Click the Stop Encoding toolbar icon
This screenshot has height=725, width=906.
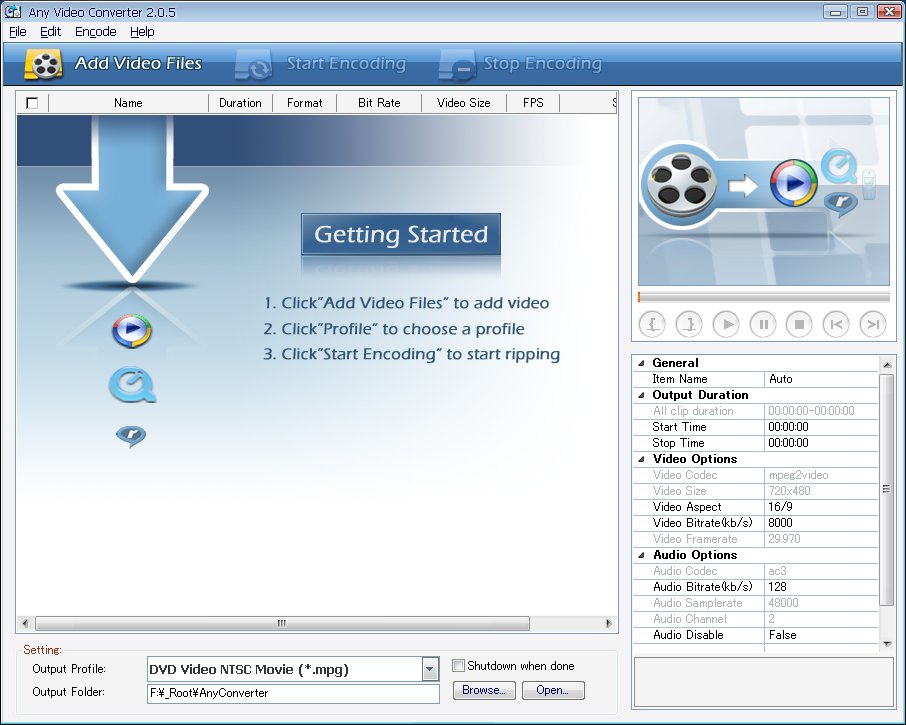(x=456, y=65)
